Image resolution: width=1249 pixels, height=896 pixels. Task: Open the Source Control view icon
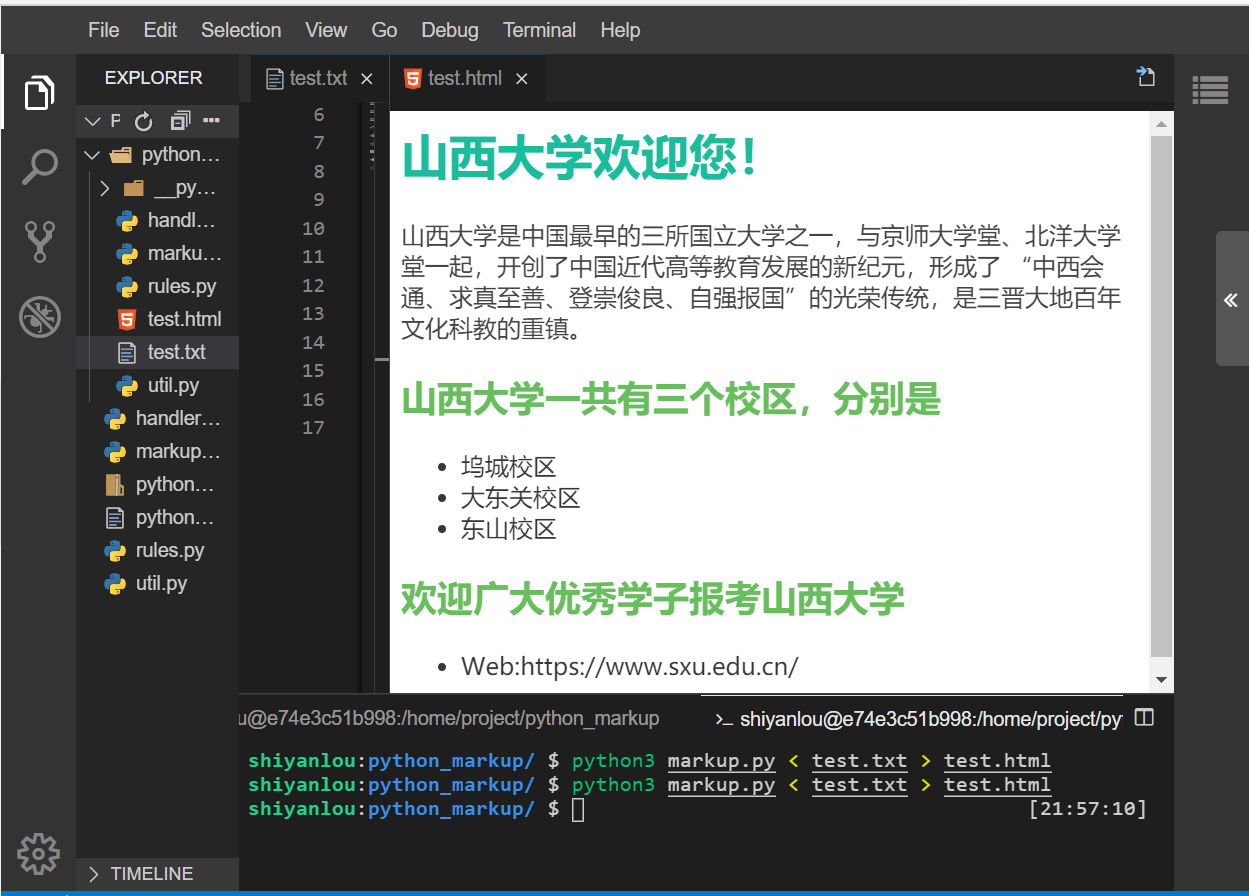coord(39,241)
